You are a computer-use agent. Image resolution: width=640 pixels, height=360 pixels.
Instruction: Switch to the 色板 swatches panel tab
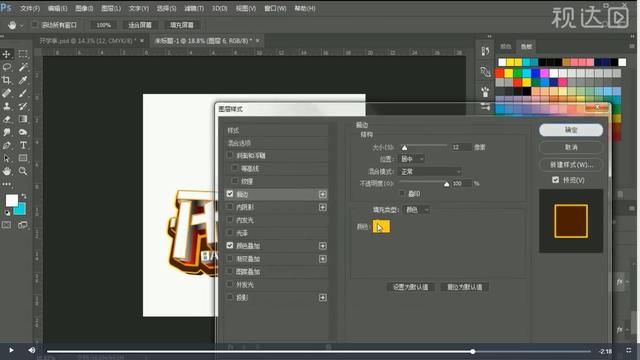point(526,47)
